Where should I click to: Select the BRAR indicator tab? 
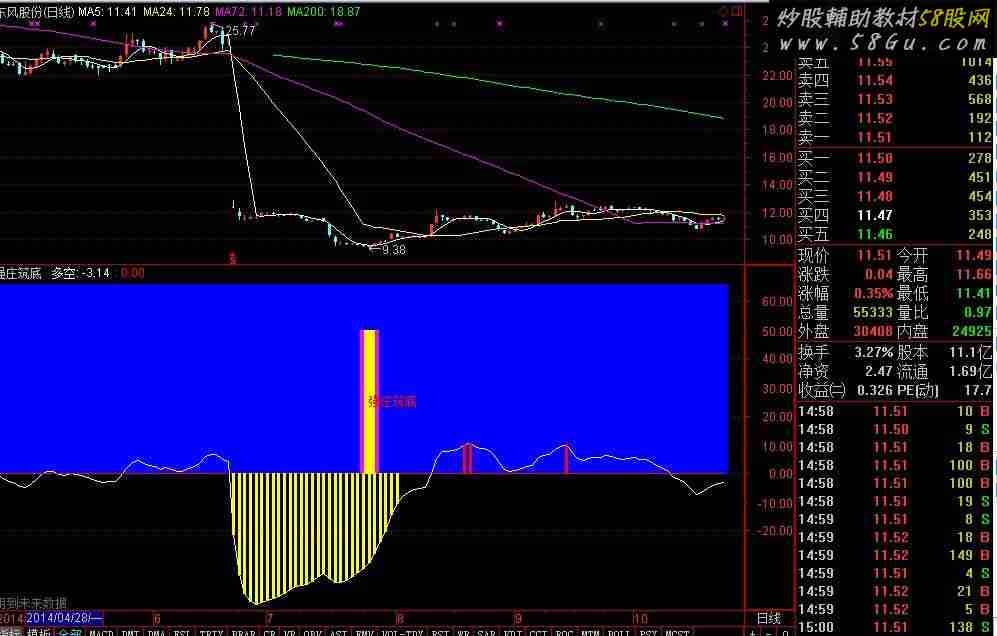pos(242,631)
